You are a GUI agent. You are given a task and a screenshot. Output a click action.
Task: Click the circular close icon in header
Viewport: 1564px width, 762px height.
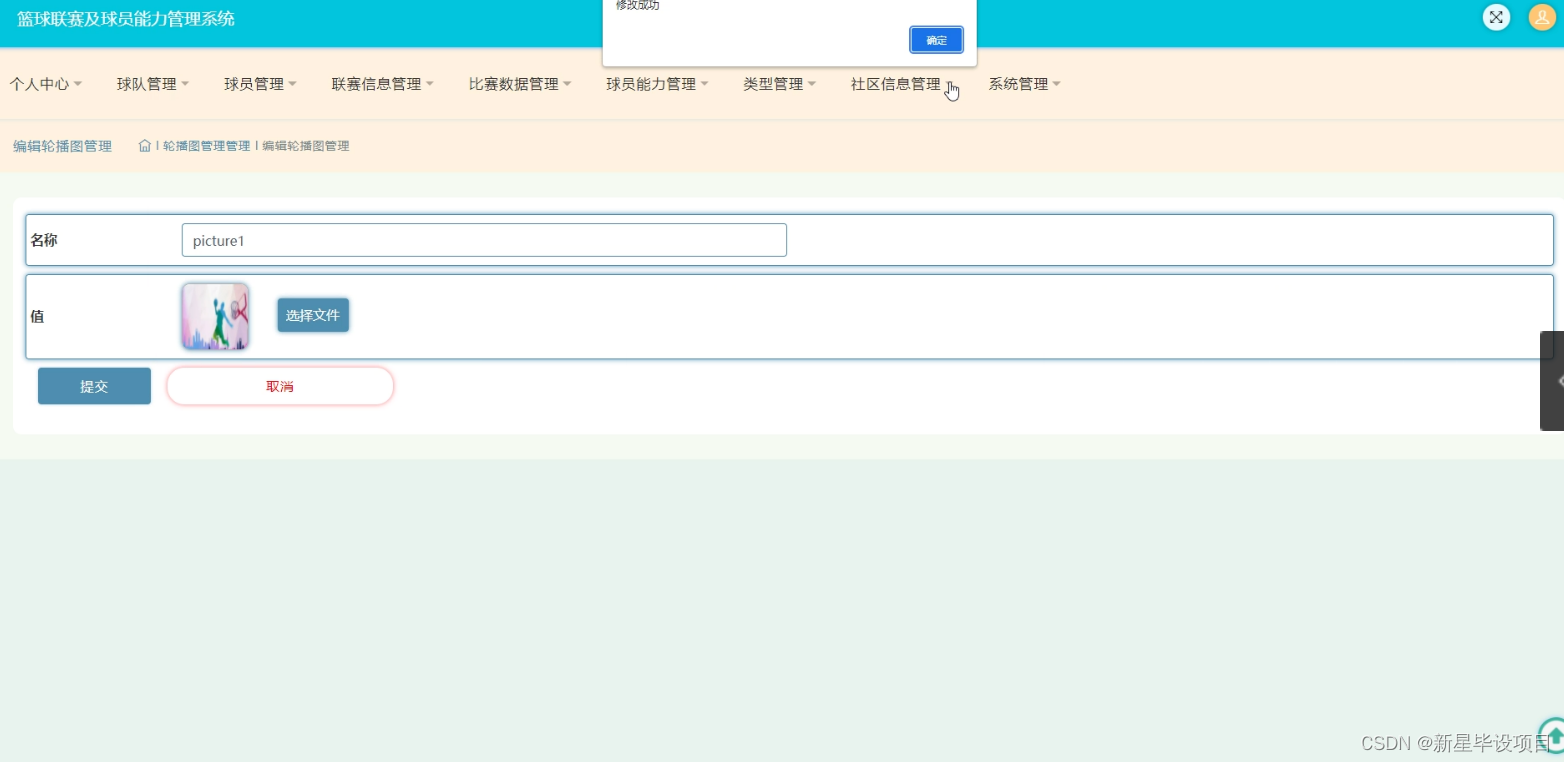pyautogui.click(x=1496, y=17)
